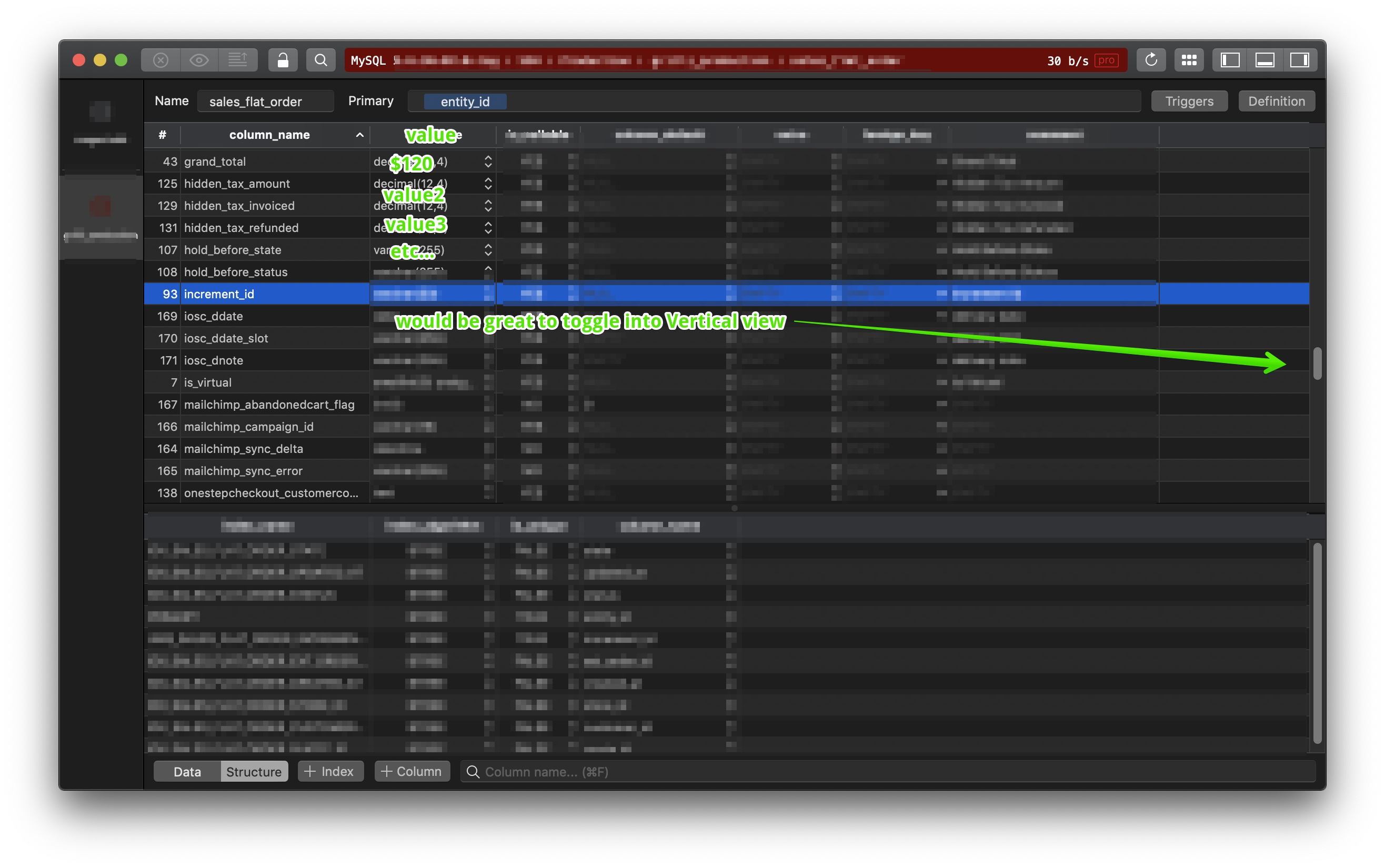Toggle the right sidebar panel icon

[1300, 59]
